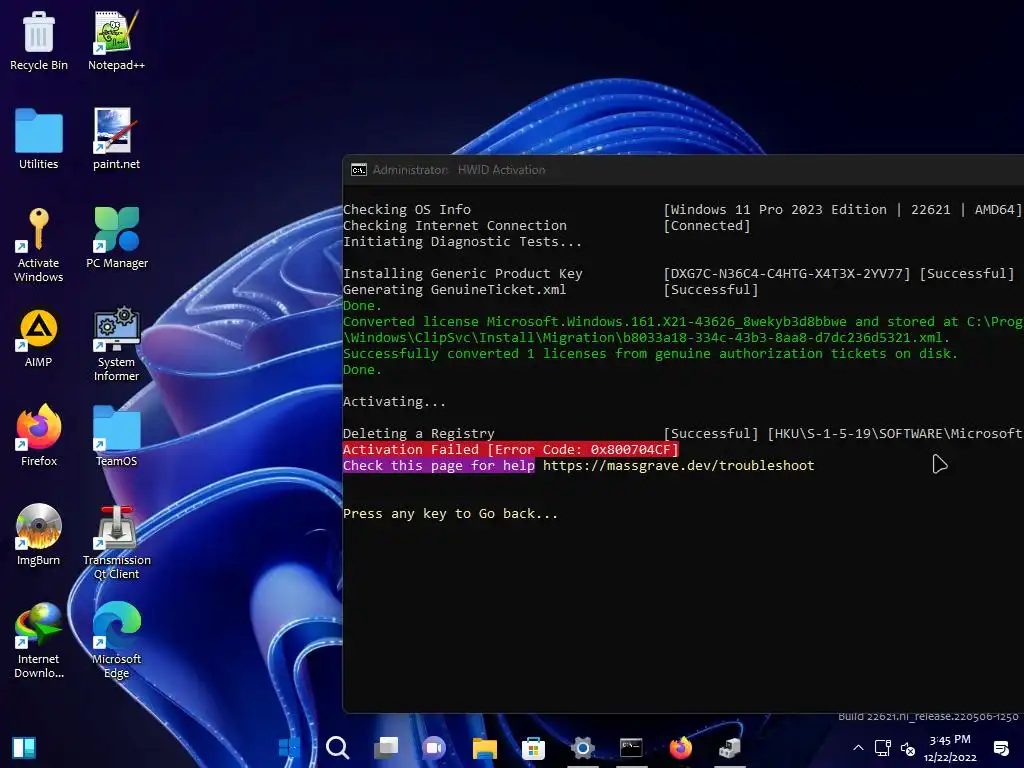Open Microsoft Store from the taskbar

(x=533, y=748)
